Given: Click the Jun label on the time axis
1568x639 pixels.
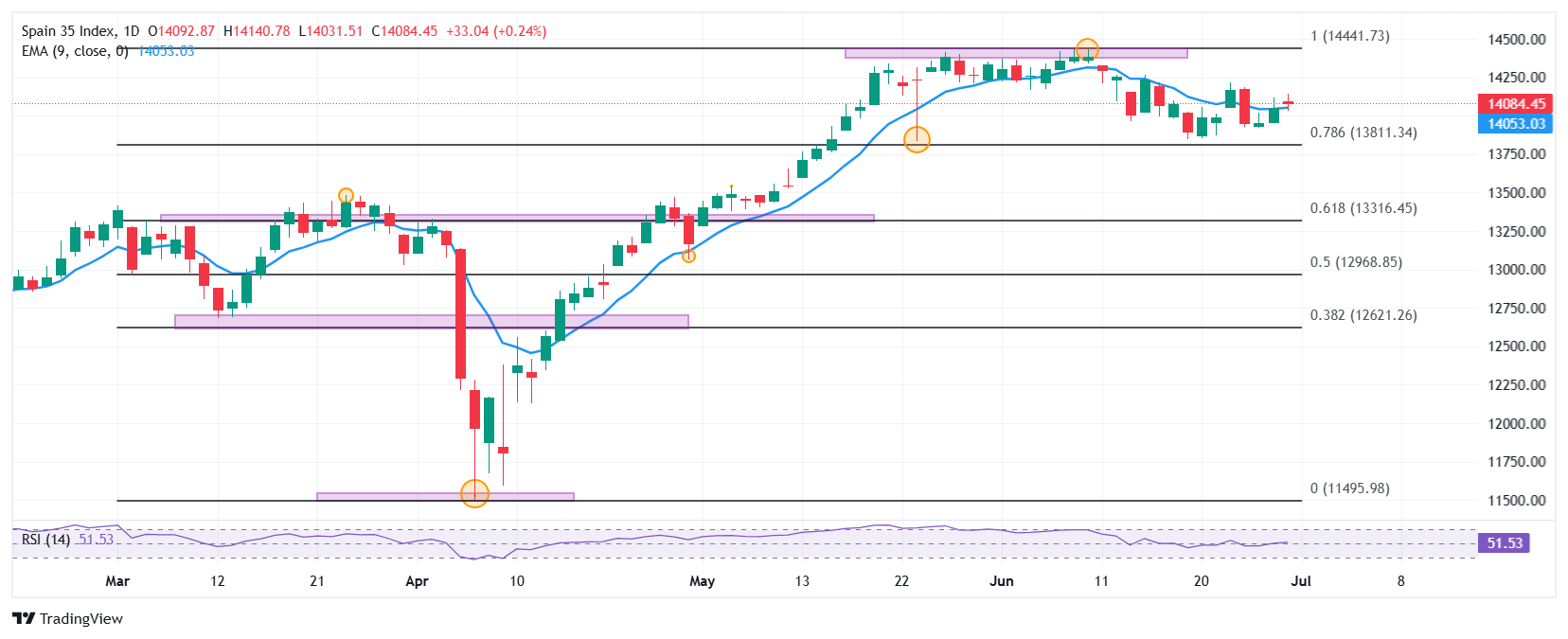Looking at the screenshot, I should tap(1002, 581).
